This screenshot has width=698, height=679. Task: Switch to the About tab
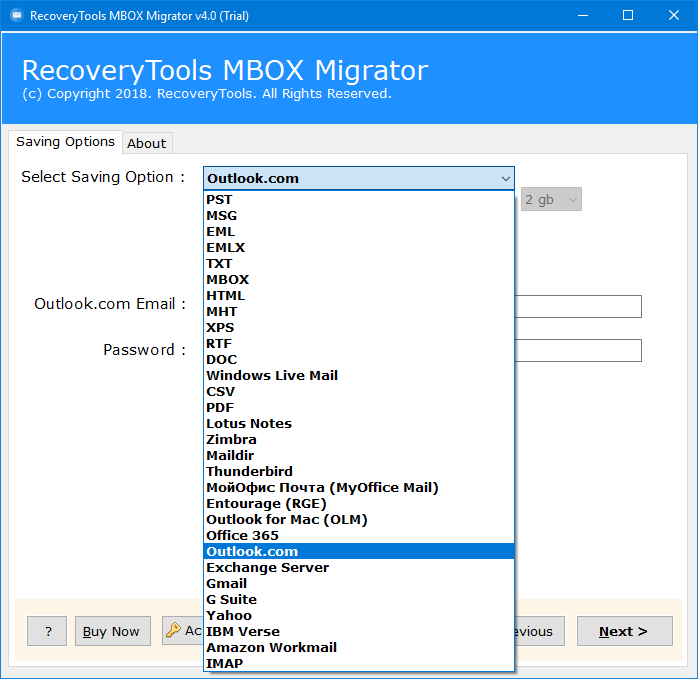[147, 143]
